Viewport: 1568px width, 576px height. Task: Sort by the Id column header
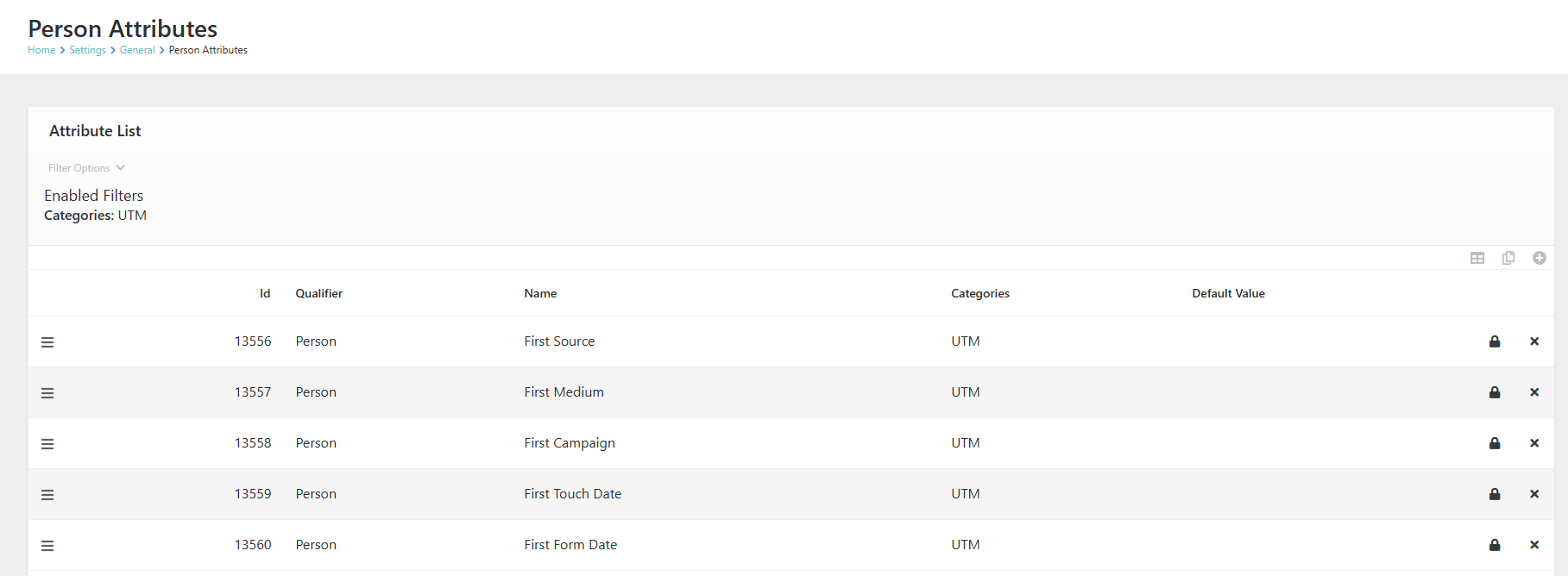[265, 293]
